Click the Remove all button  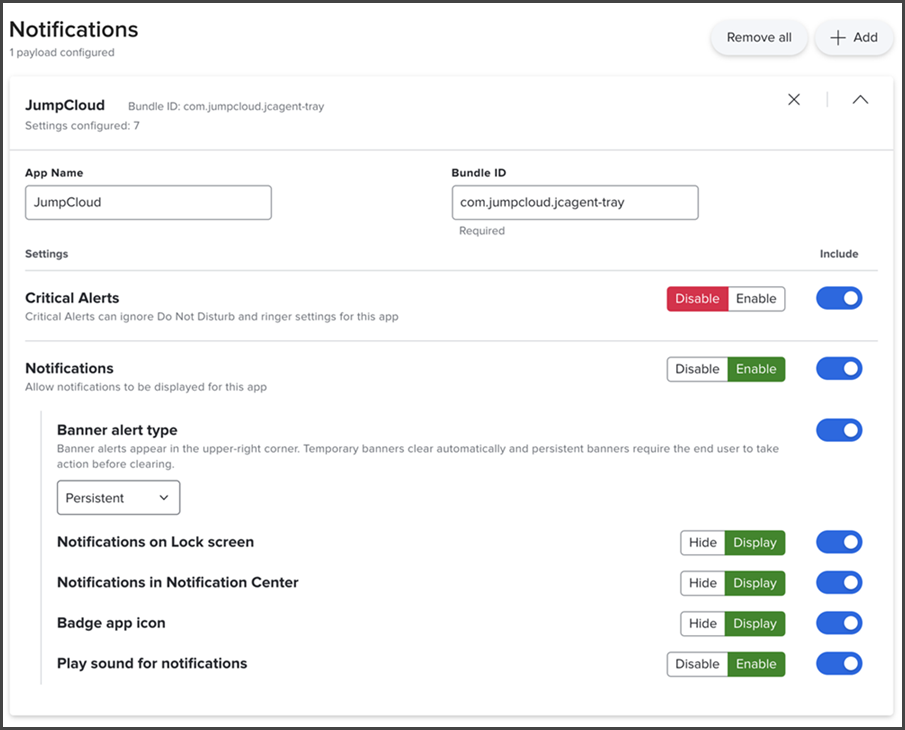point(759,38)
